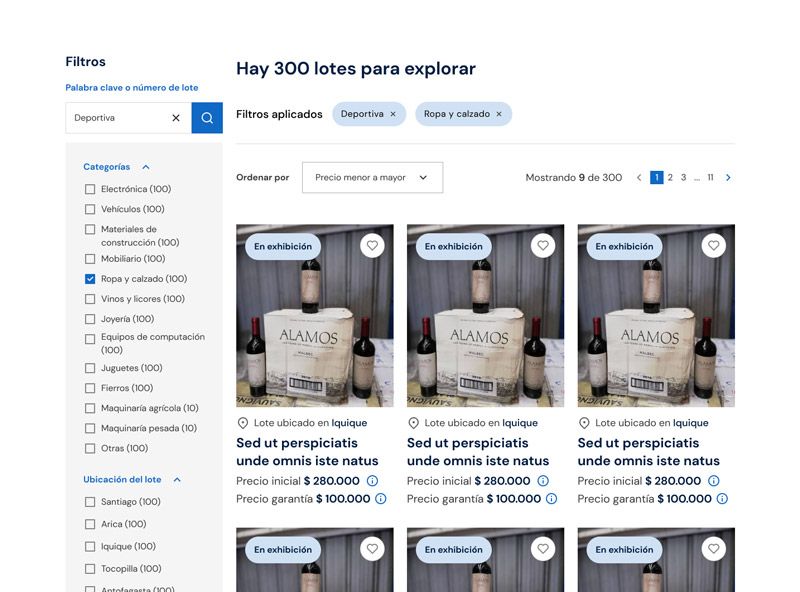Click En exhibición badge on first second-row lot

tap(283, 550)
